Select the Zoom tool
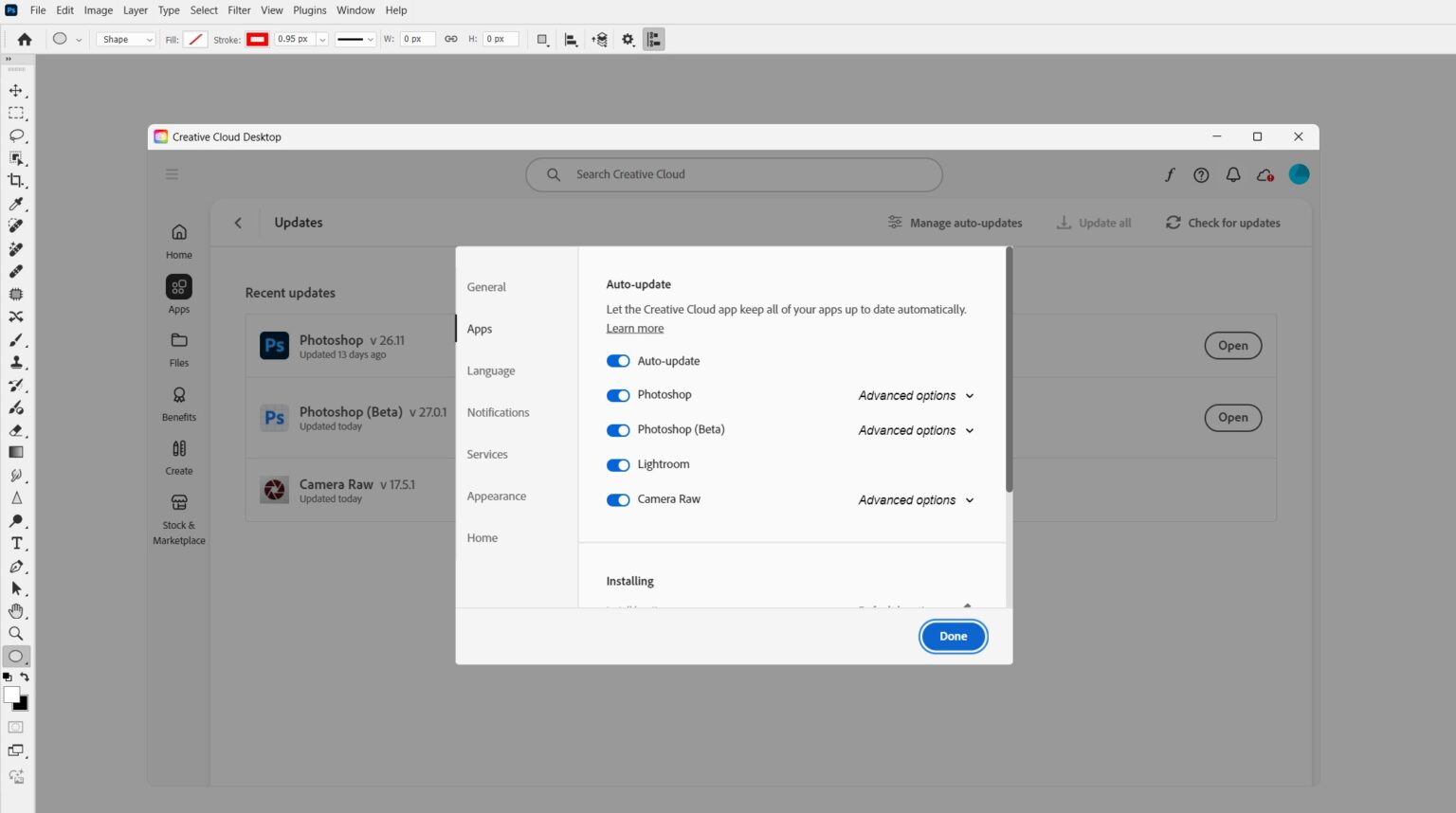Image resolution: width=1456 pixels, height=813 pixels. [x=16, y=633]
